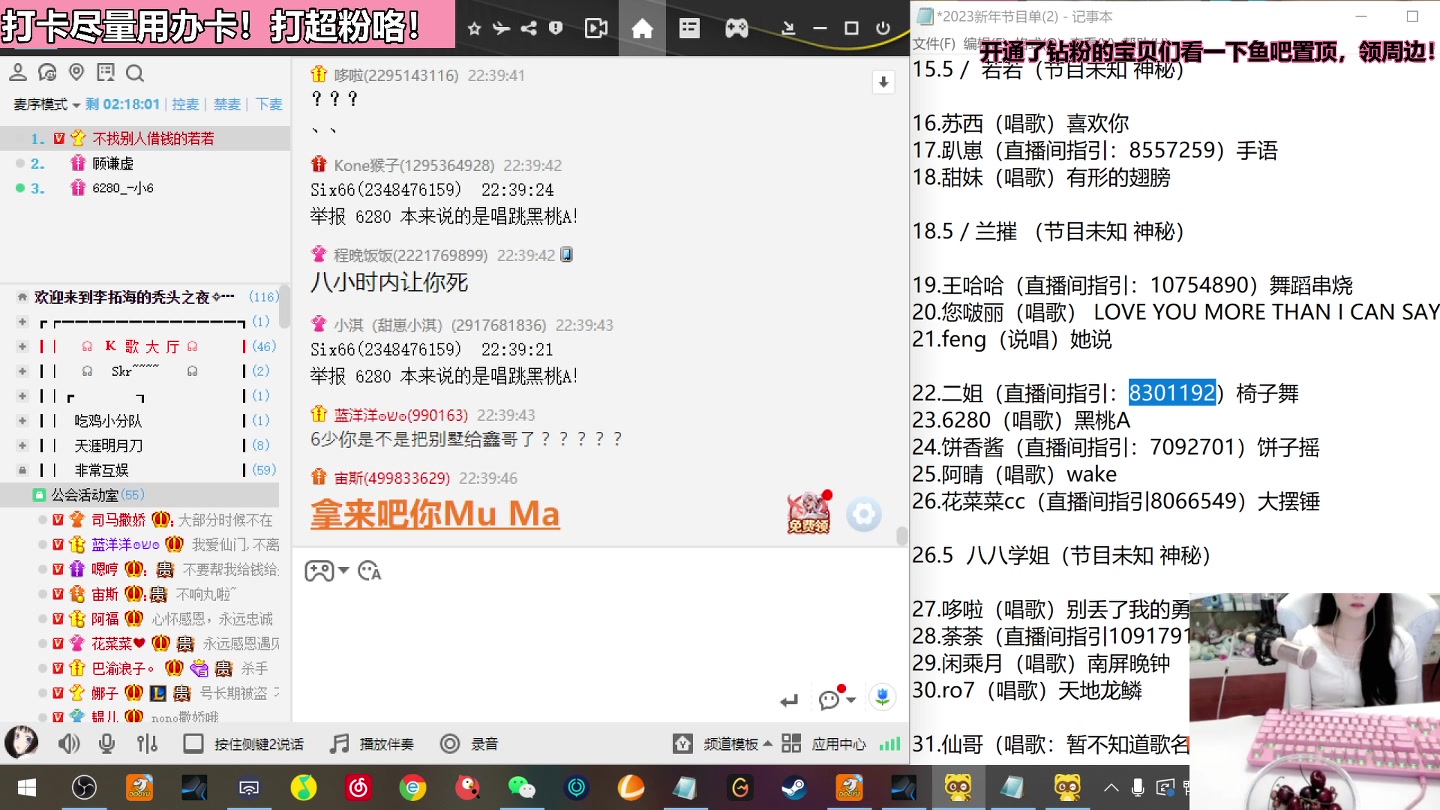Image resolution: width=1440 pixels, height=810 pixels.
Task: Open the 麦序模式 mode dropdown
Action: (x=46, y=103)
